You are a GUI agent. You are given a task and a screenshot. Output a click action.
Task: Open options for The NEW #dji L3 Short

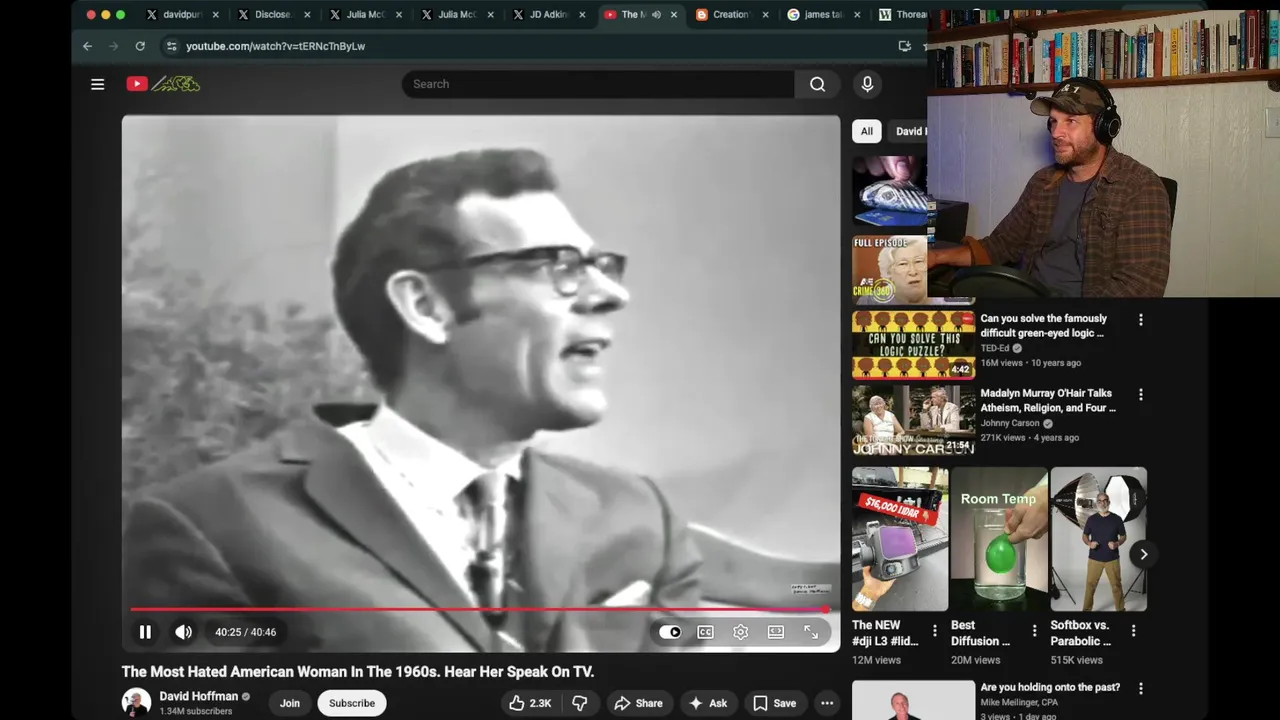(935, 631)
